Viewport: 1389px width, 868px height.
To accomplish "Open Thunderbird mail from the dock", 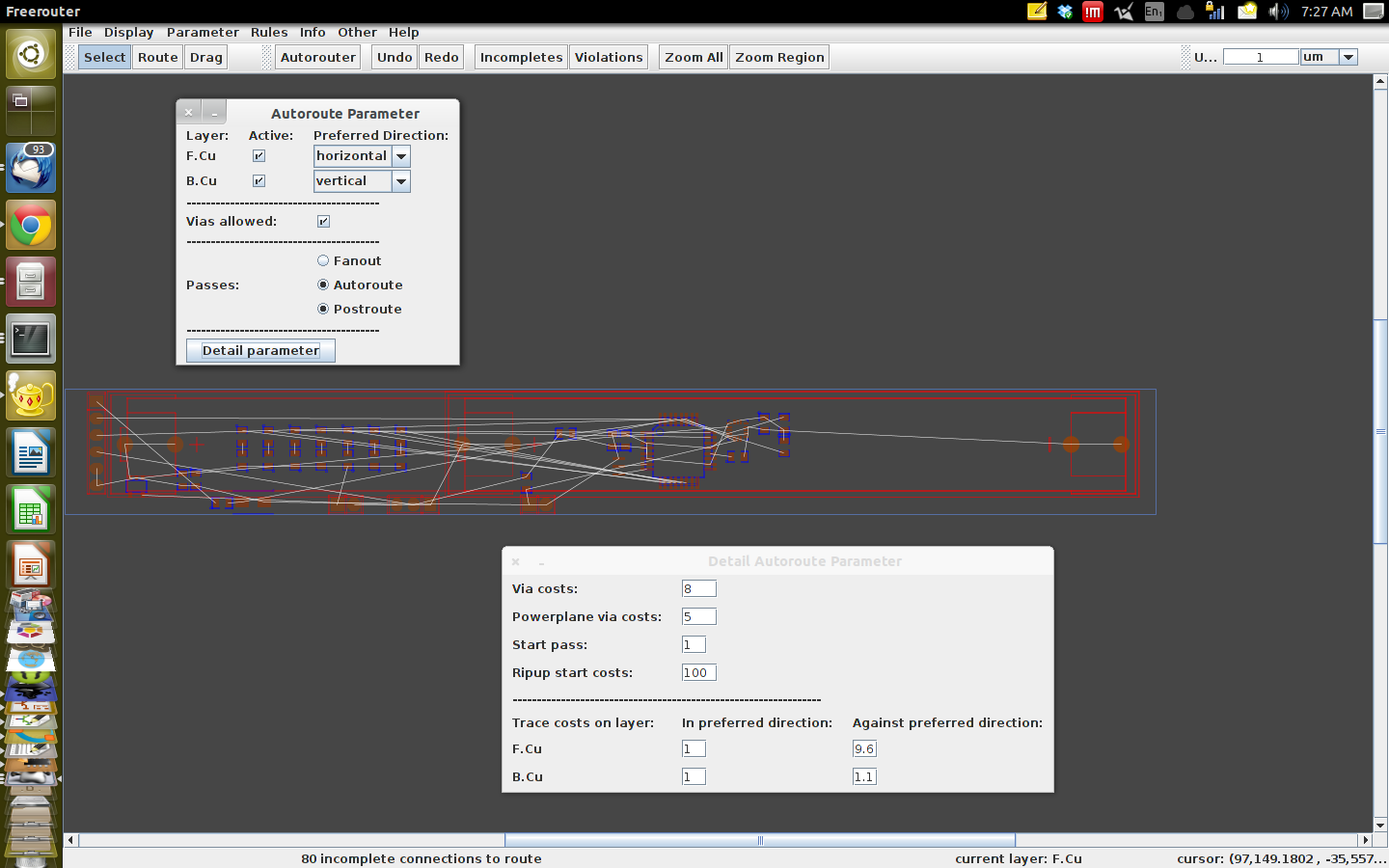I will pos(31,169).
